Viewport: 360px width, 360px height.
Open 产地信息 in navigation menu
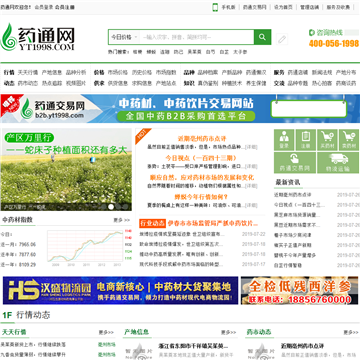click(x=52, y=72)
